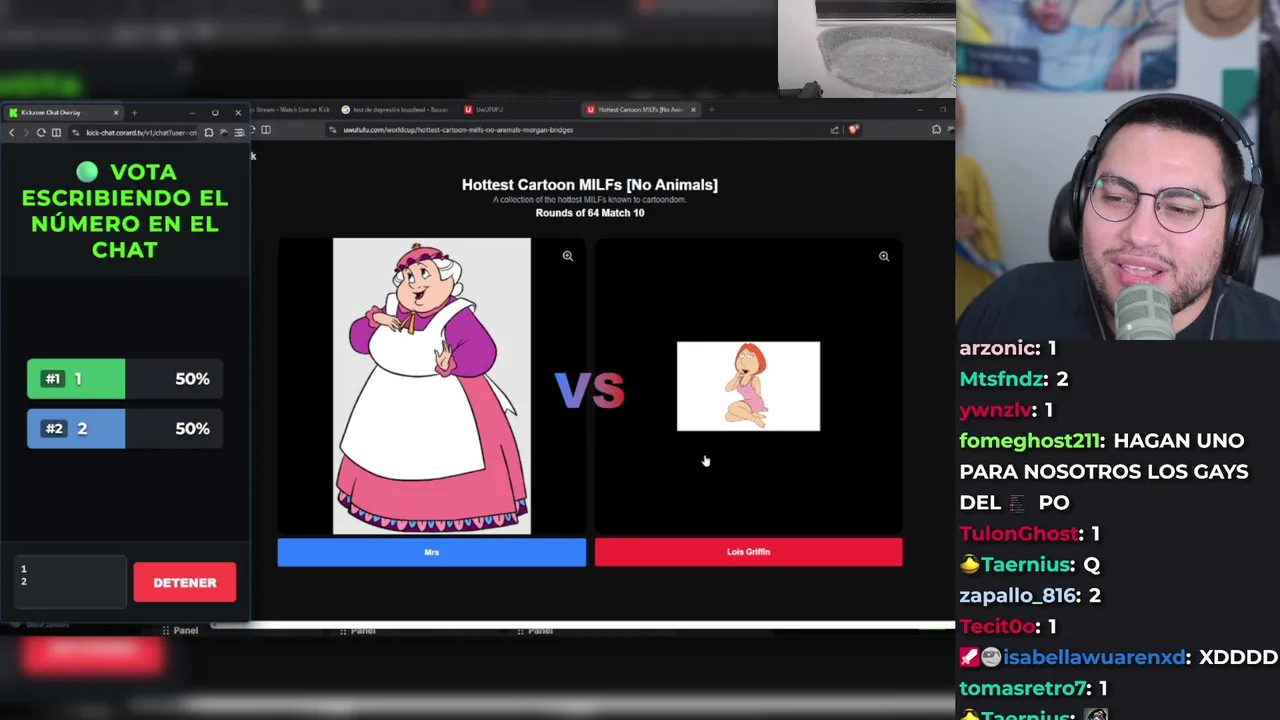This screenshot has height=720, width=1280.
Task: Switch to the Stream - Watch Live on Kick tab
Action: [291, 109]
